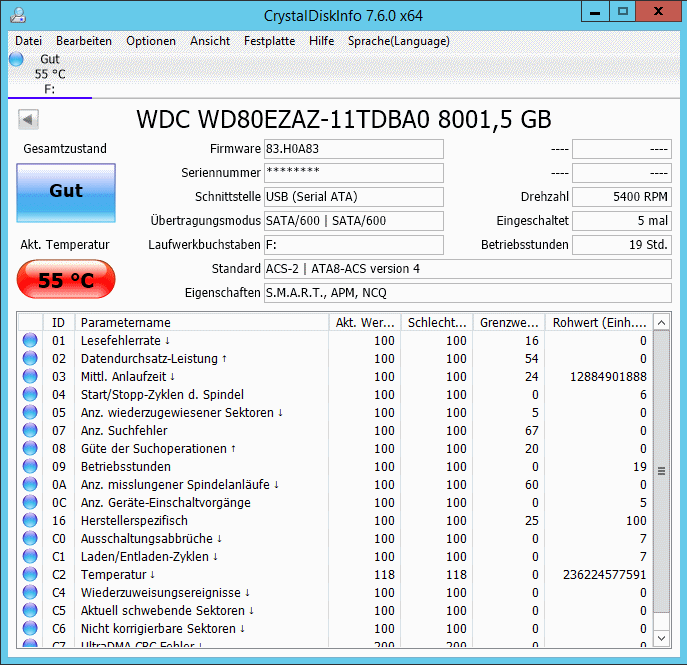Screen dimensions: 687x665
Task: Click status orb for Mittl. Anlaufzeit row
Action: pyautogui.click(x=30, y=376)
